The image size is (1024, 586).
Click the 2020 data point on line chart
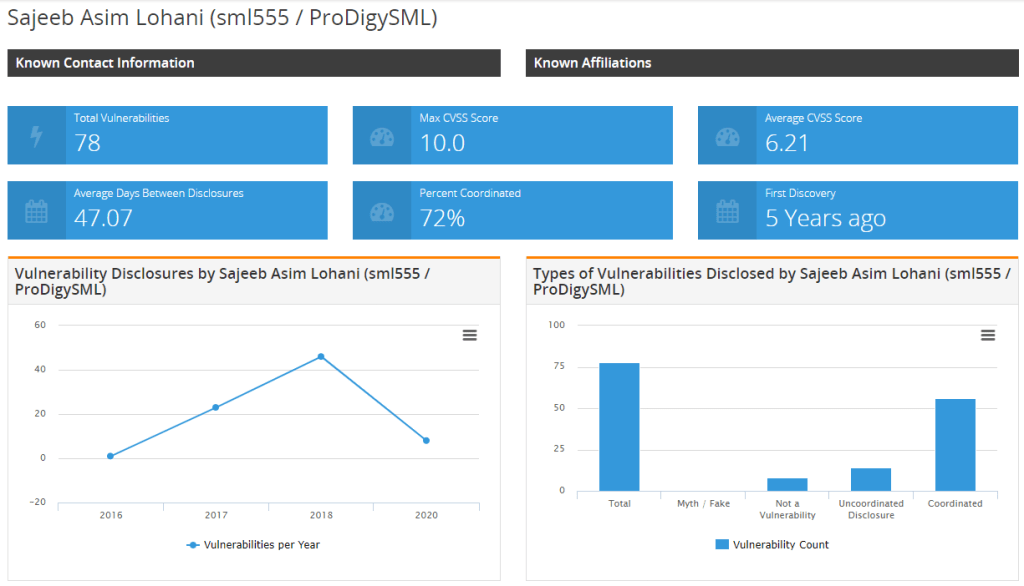426,440
